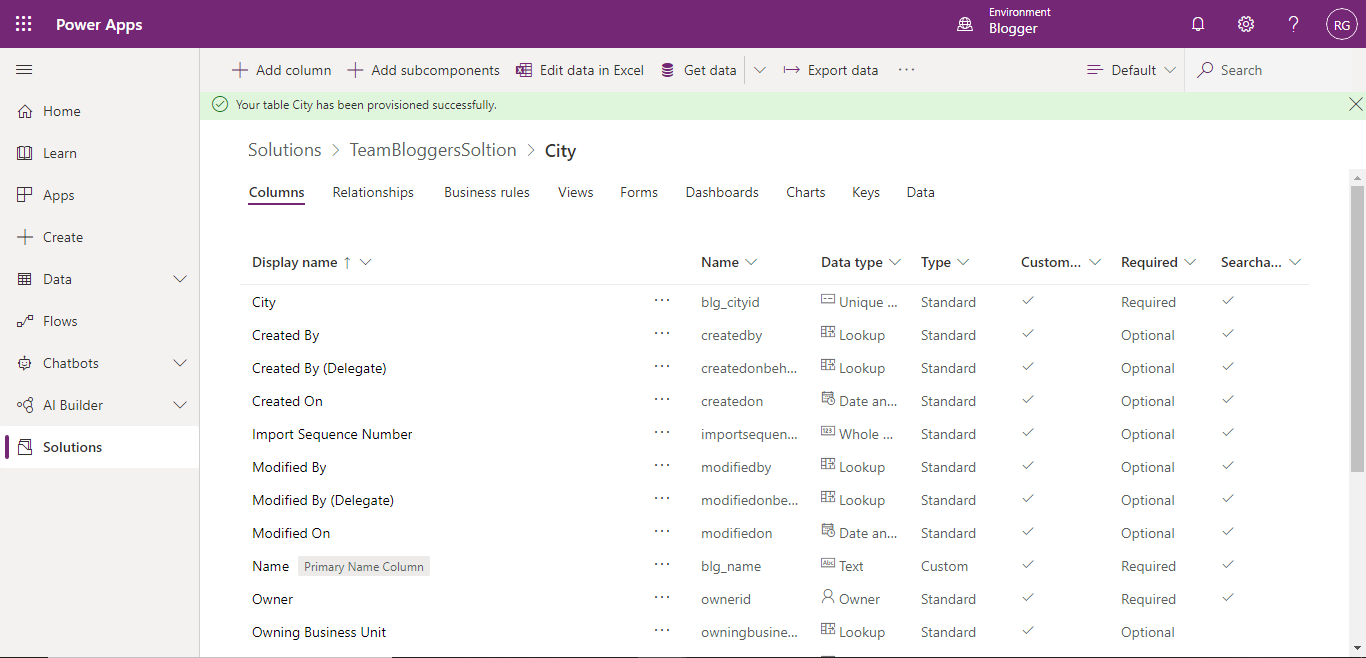The width and height of the screenshot is (1366, 658).
Task: Open the Business rules tab
Action: [487, 191]
